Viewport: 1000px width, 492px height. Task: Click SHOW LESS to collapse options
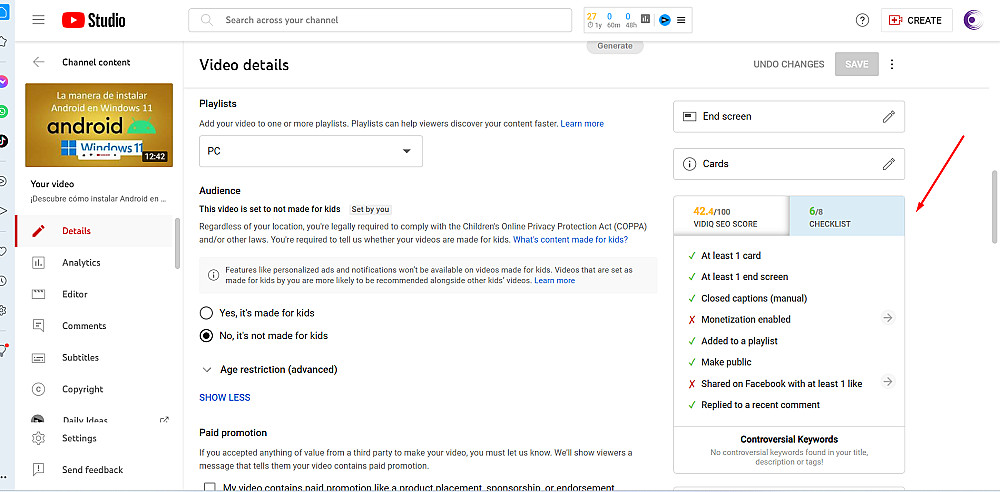tap(225, 397)
